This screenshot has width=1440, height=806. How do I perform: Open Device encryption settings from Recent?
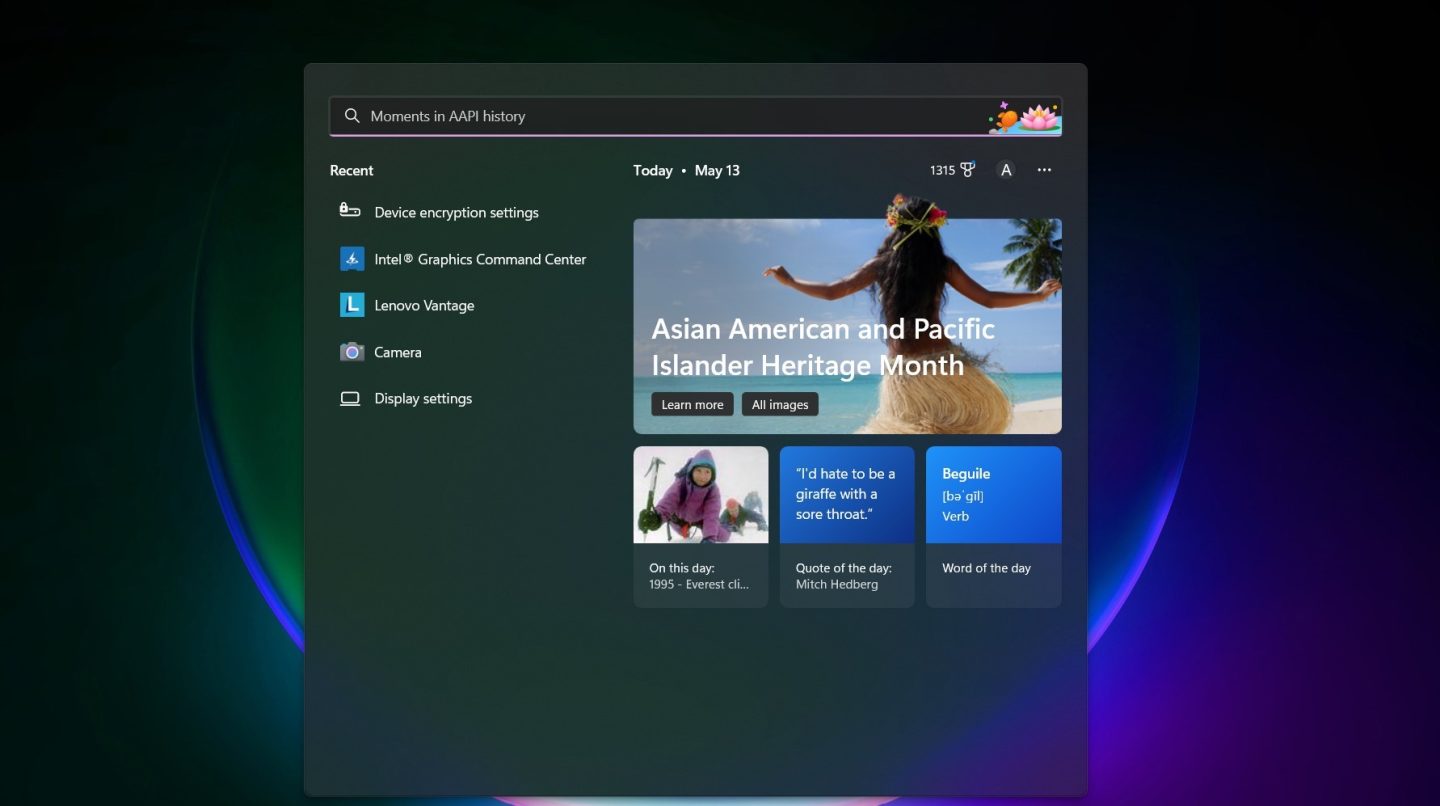(x=455, y=212)
